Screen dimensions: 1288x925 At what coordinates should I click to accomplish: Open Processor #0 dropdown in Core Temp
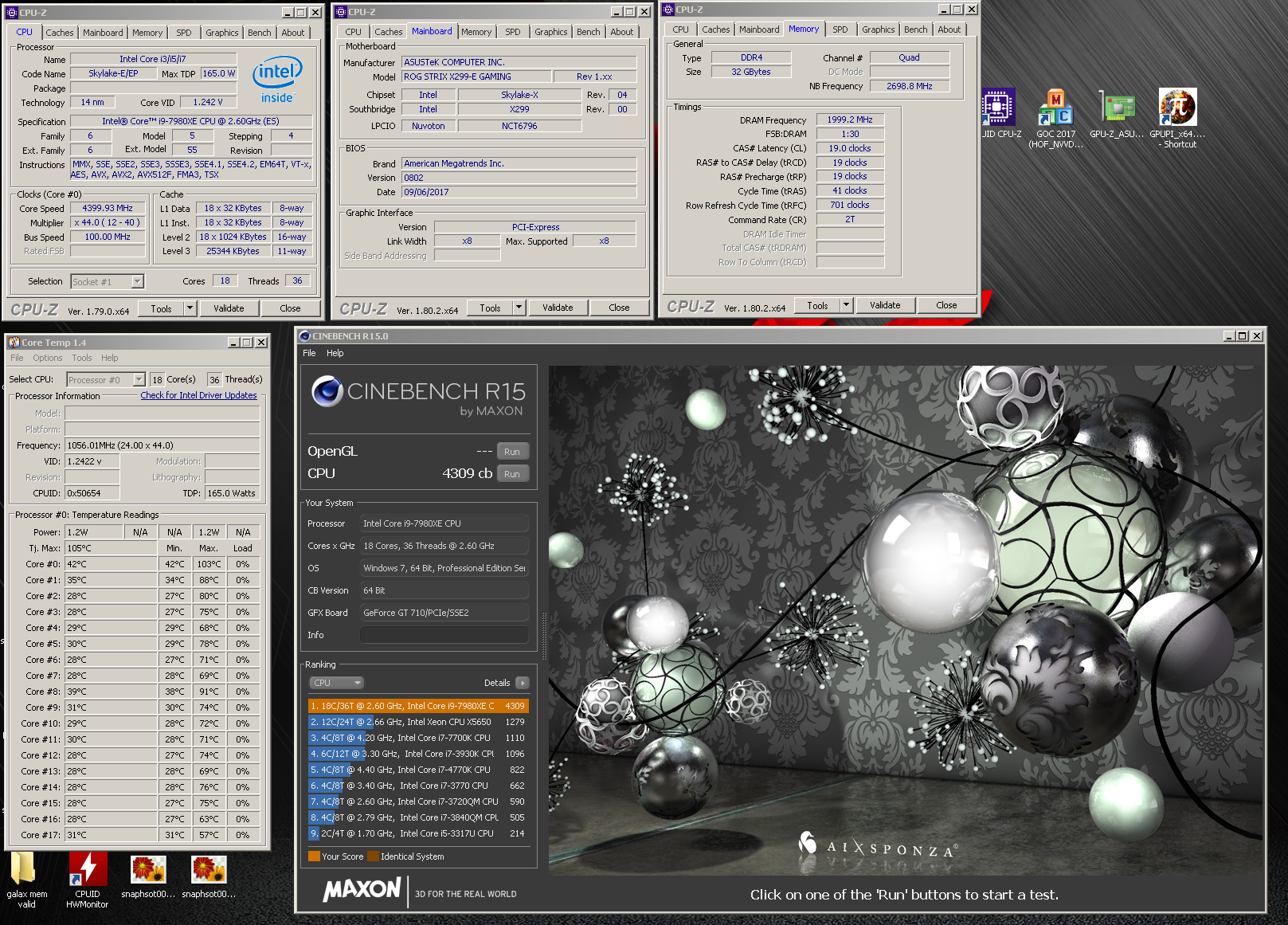click(x=139, y=380)
